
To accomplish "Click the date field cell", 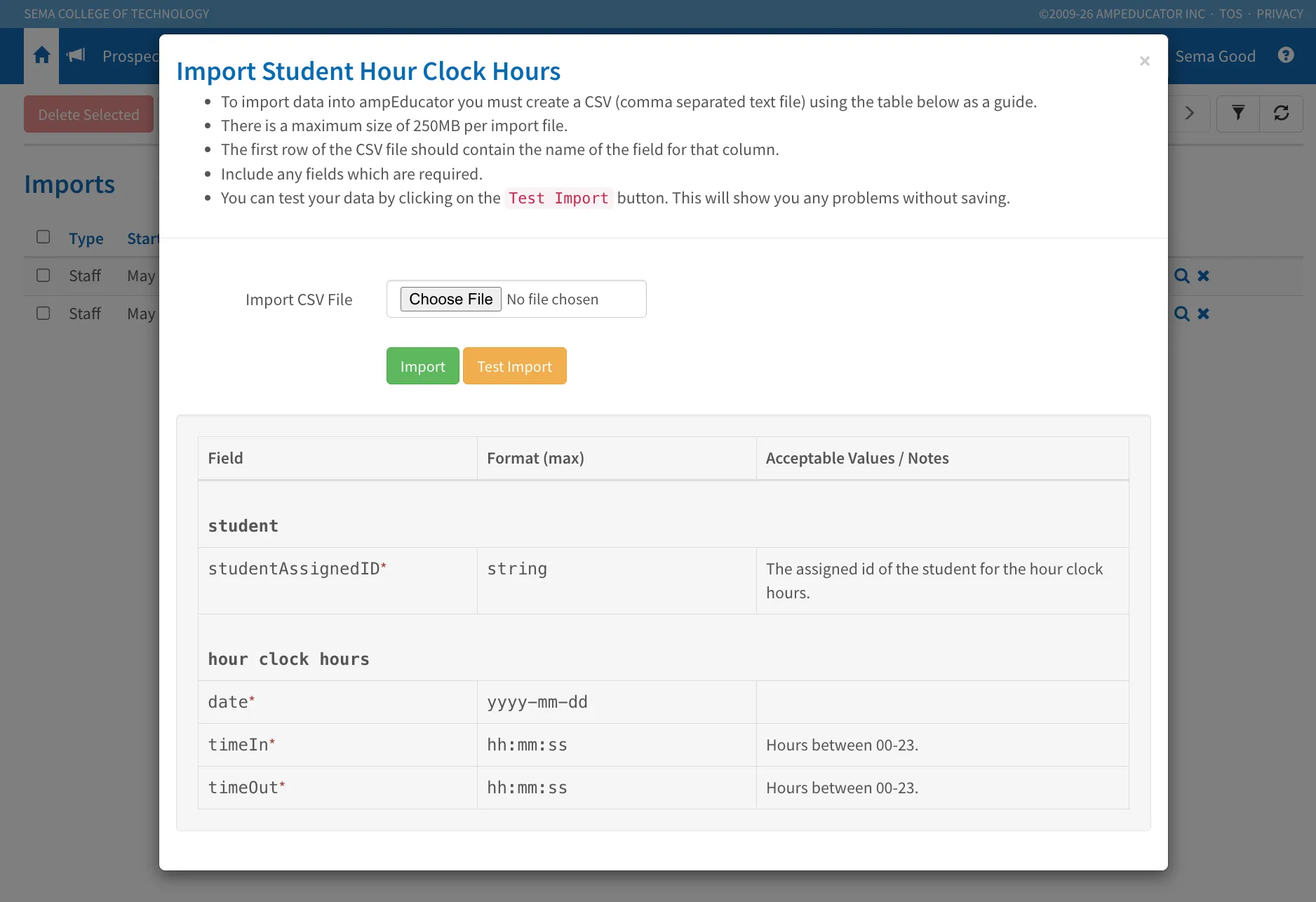I will click(337, 702).
